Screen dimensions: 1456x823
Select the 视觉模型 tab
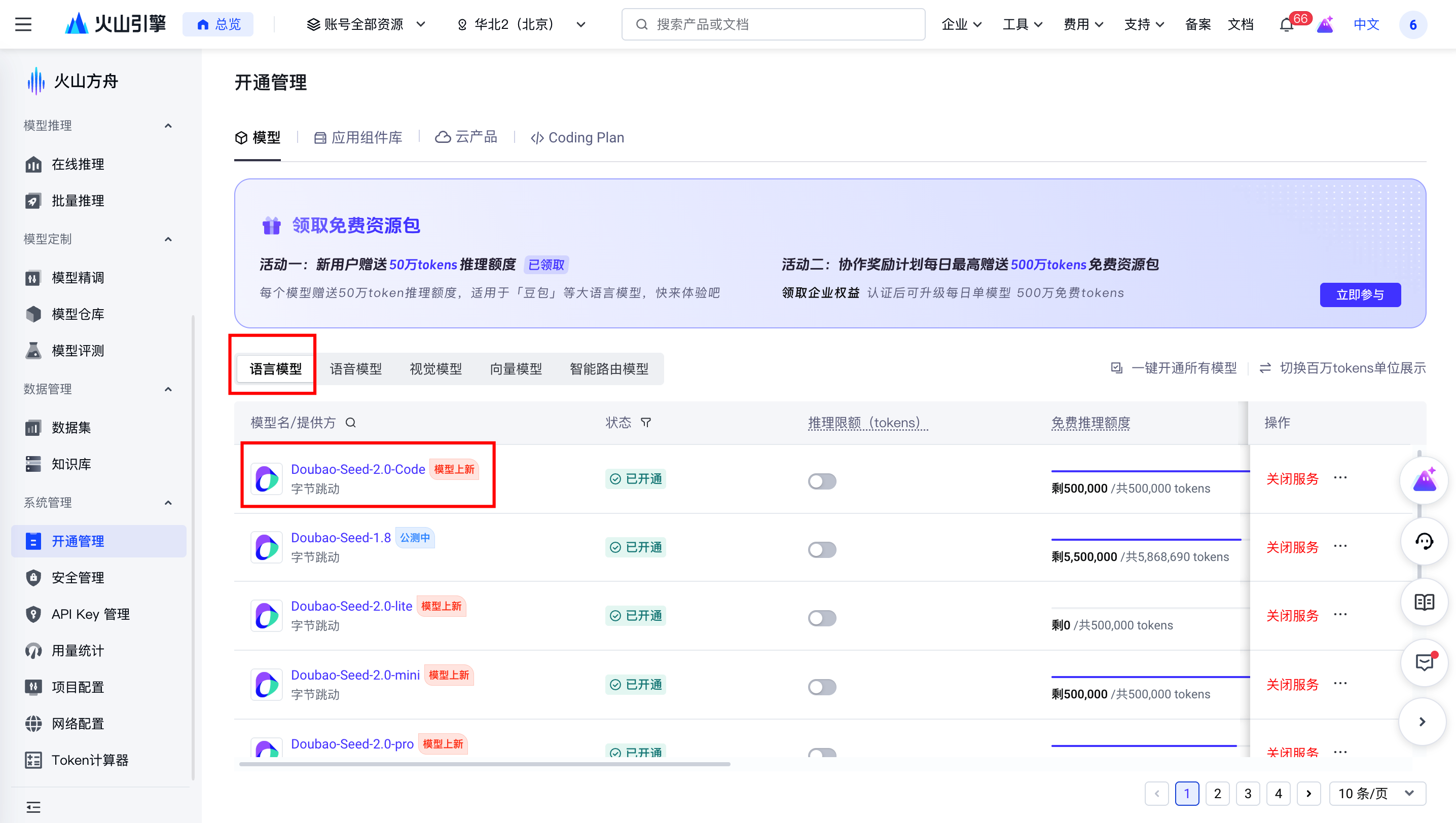435,368
